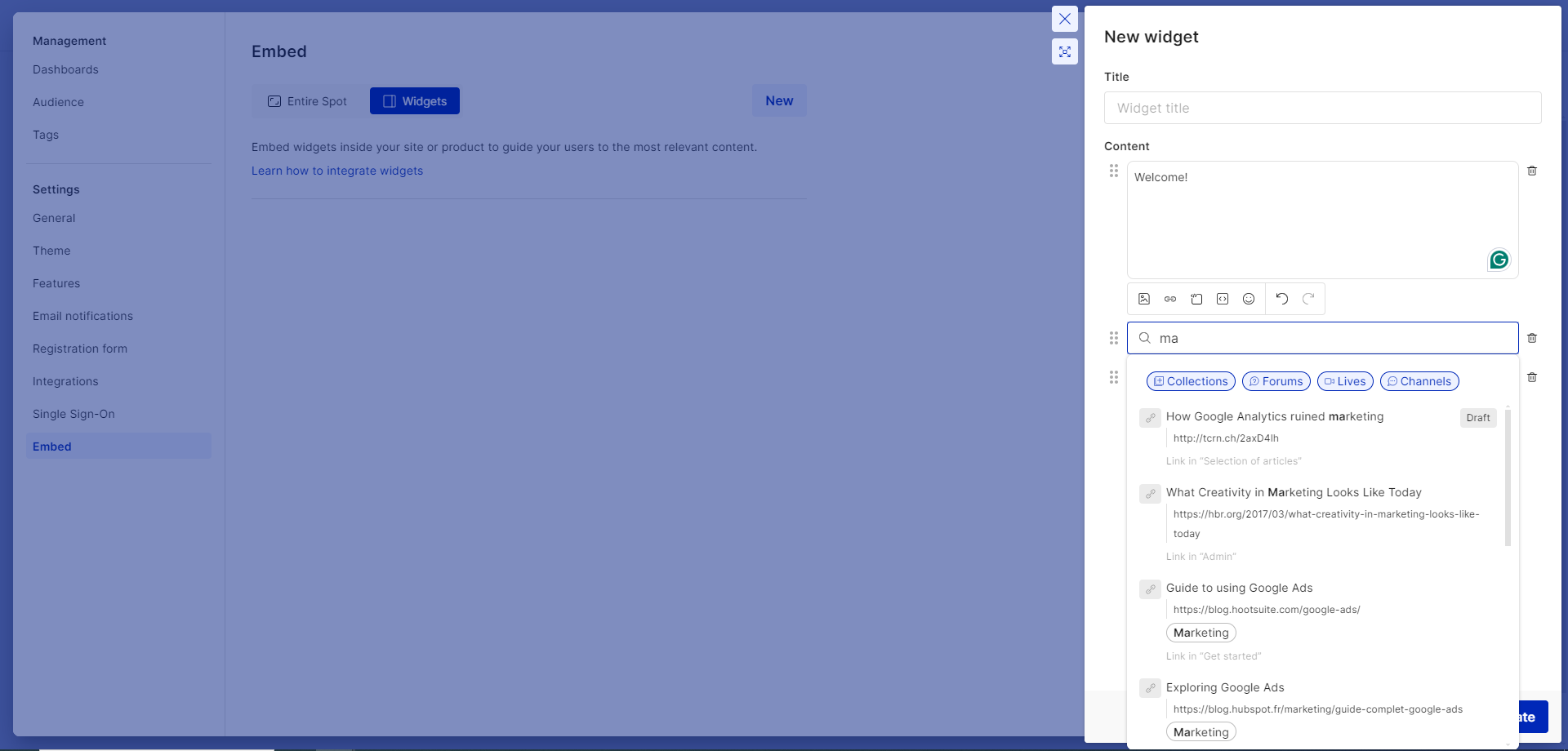Image resolution: width=1568 pixels, height=751 pixels.
Task: Select 'Guide to using Google Ads' result
Action: coord(1239,588)
